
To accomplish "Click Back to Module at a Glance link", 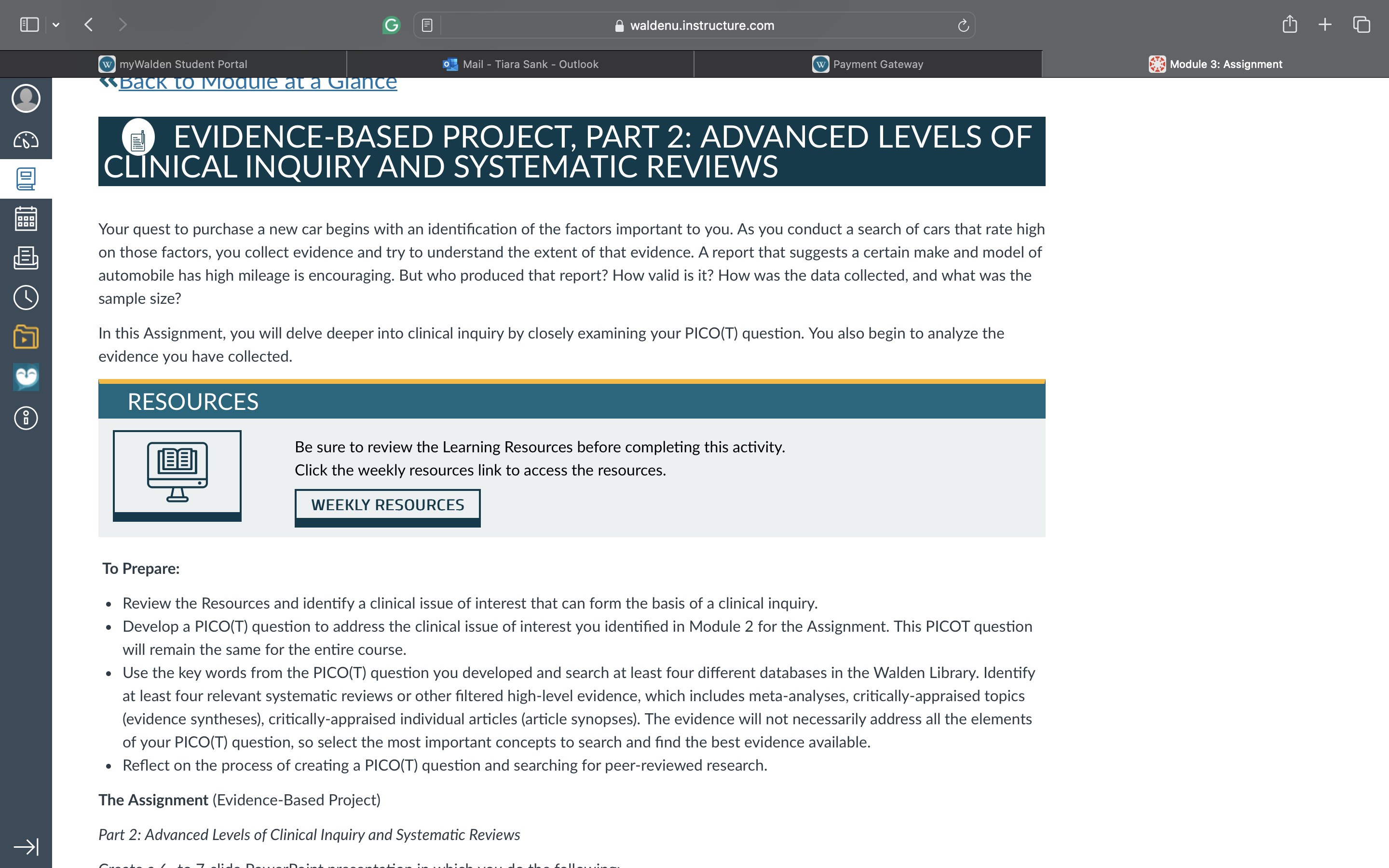I will tap(258, 82).
